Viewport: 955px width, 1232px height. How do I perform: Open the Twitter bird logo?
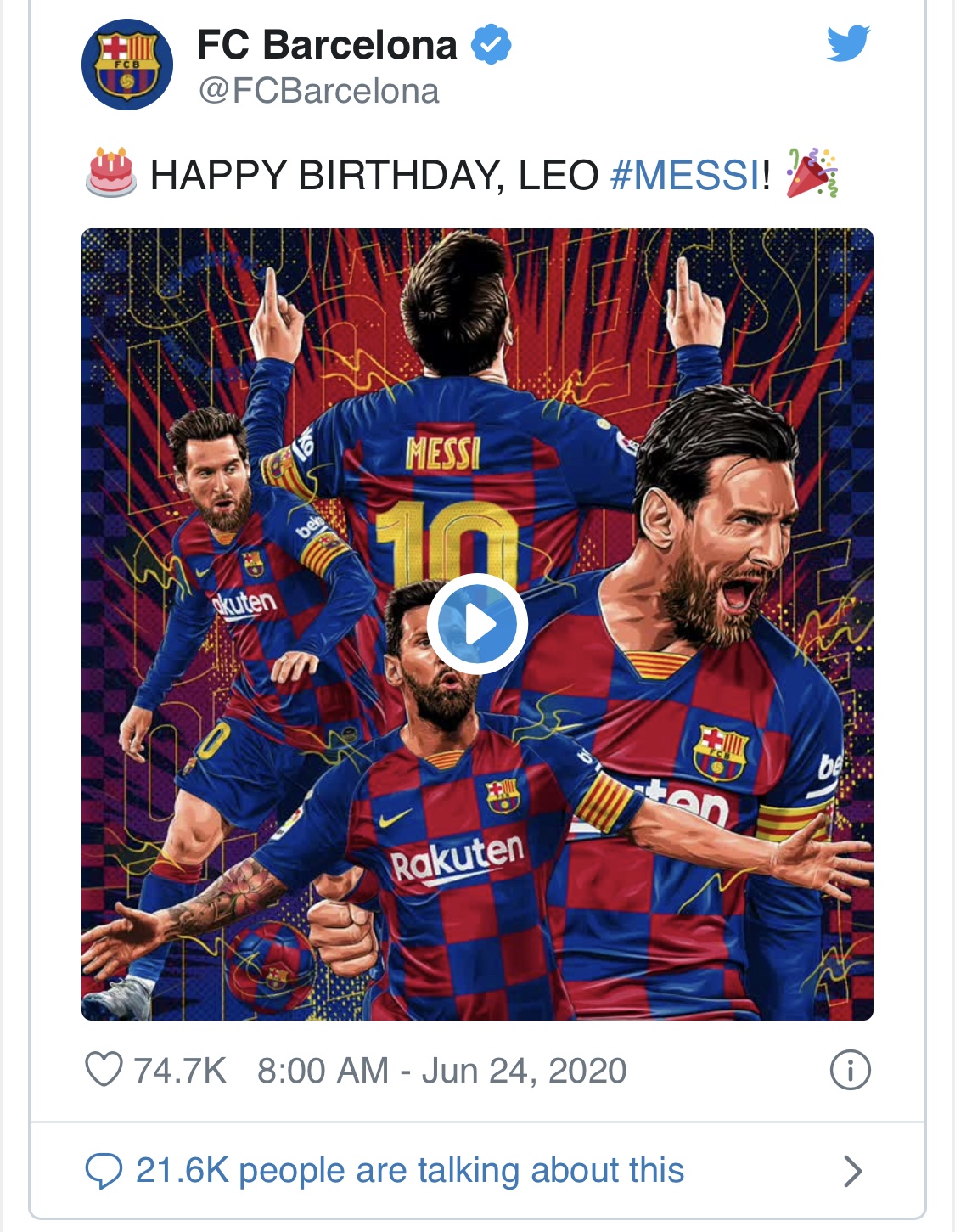tap(848, 43)
